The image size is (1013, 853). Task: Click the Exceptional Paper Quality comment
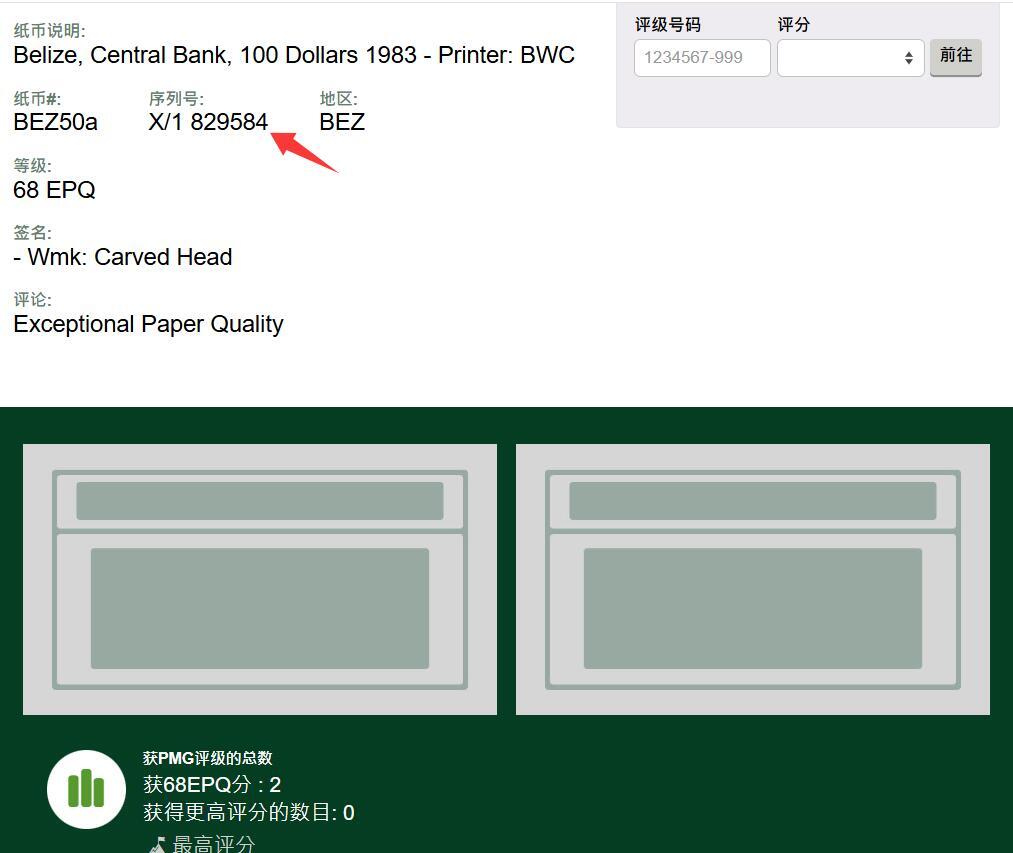(x=149, y=324)
